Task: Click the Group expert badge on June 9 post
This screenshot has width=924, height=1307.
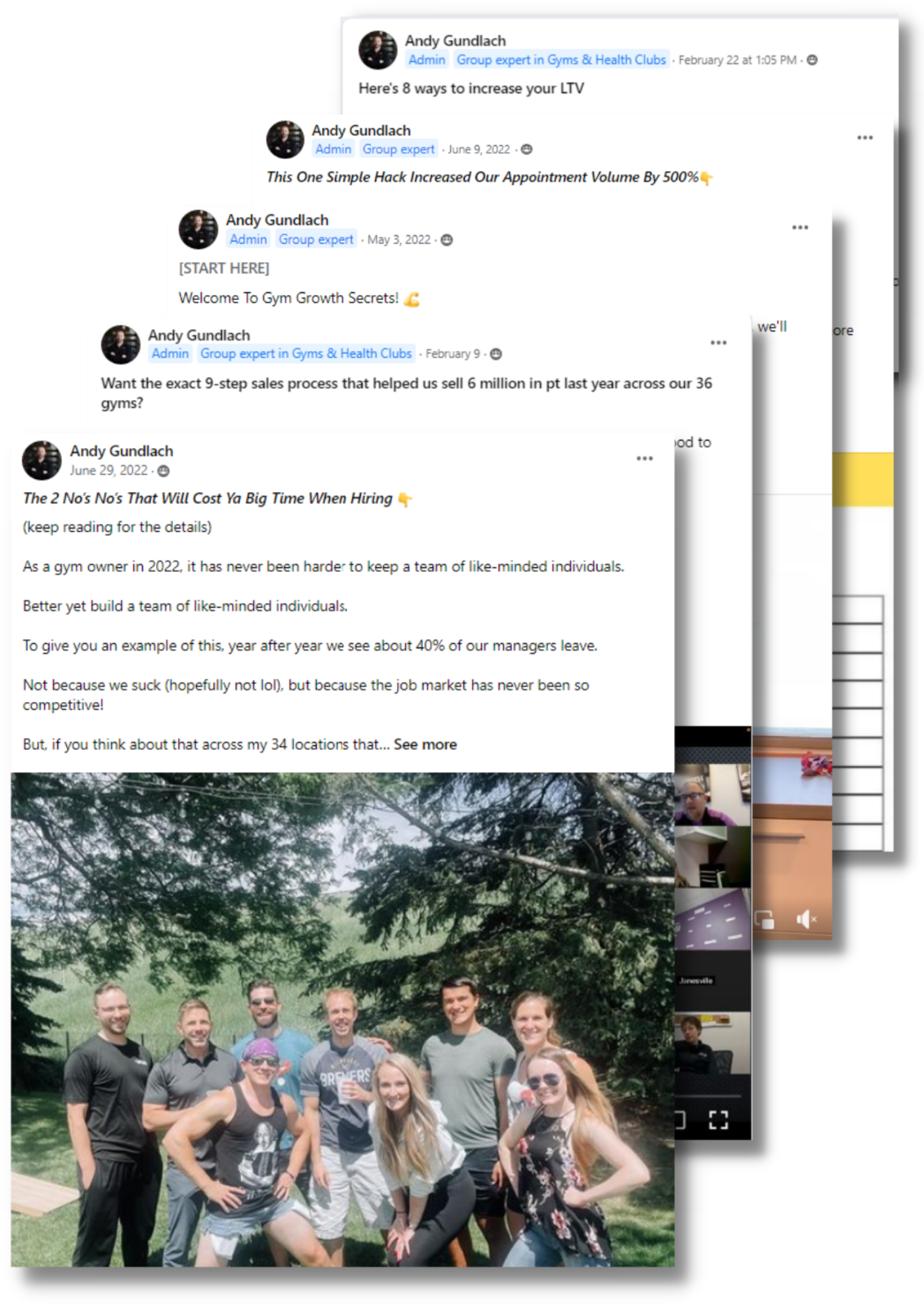Action: pos(398,149)
